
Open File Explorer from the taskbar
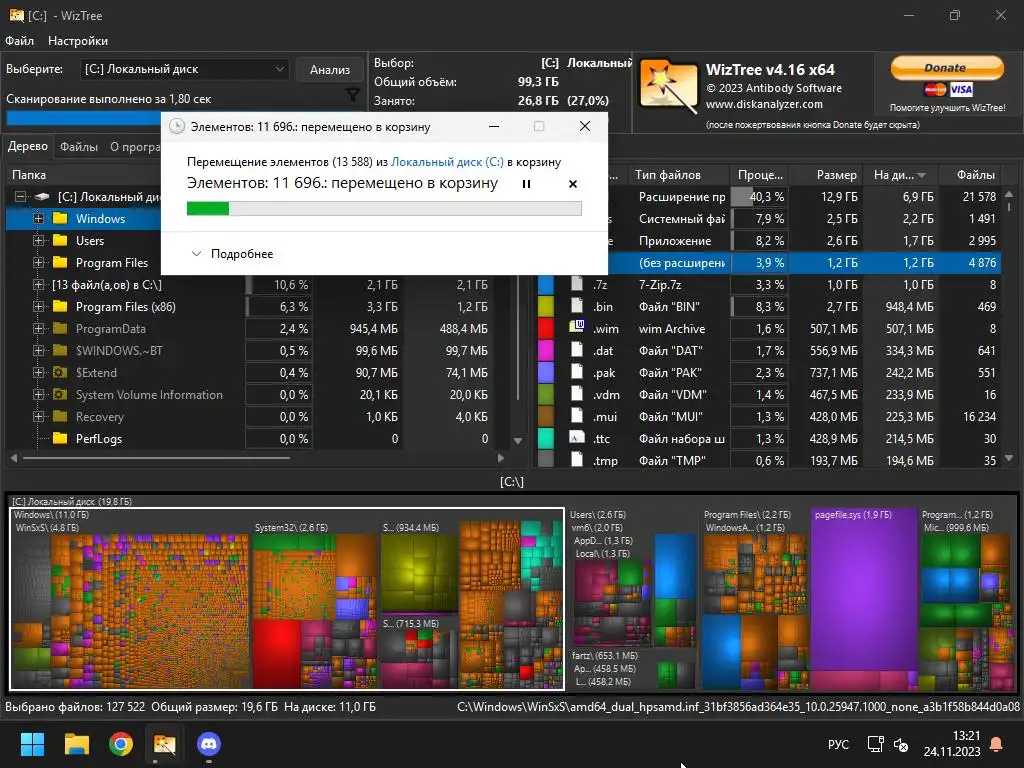[x=76, y=744]
